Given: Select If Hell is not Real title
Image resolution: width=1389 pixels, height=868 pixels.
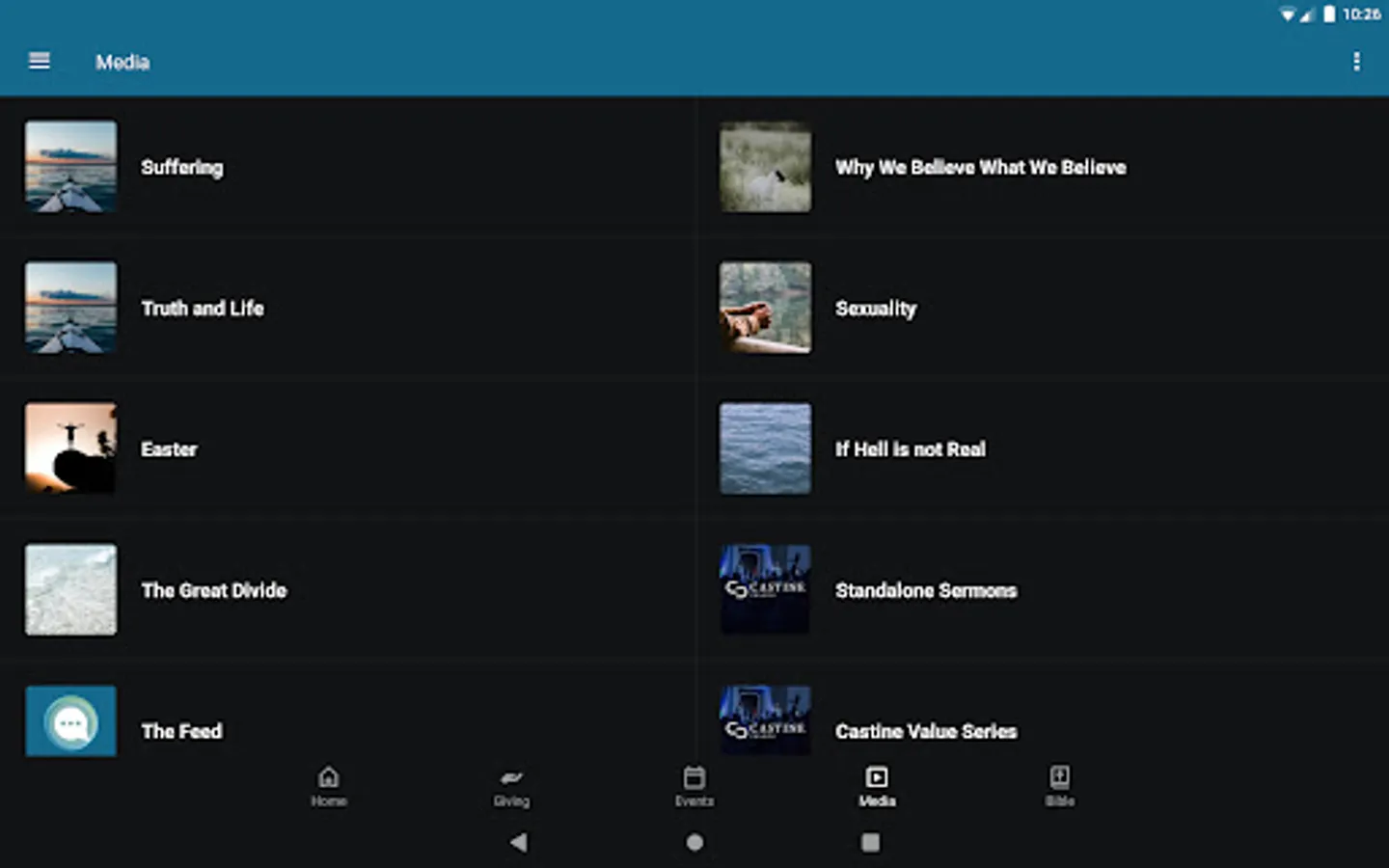Looking at the screenshot, I should click(911, 449).
